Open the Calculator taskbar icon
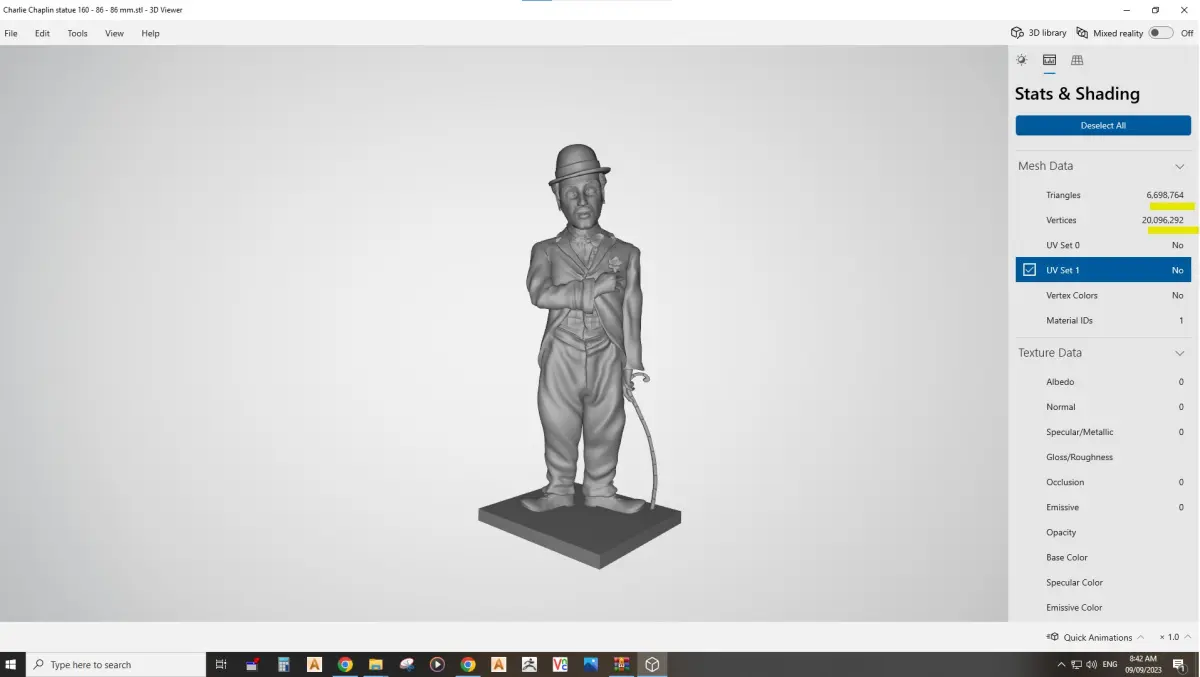The image size is (1200, 677). click(283, 664)
